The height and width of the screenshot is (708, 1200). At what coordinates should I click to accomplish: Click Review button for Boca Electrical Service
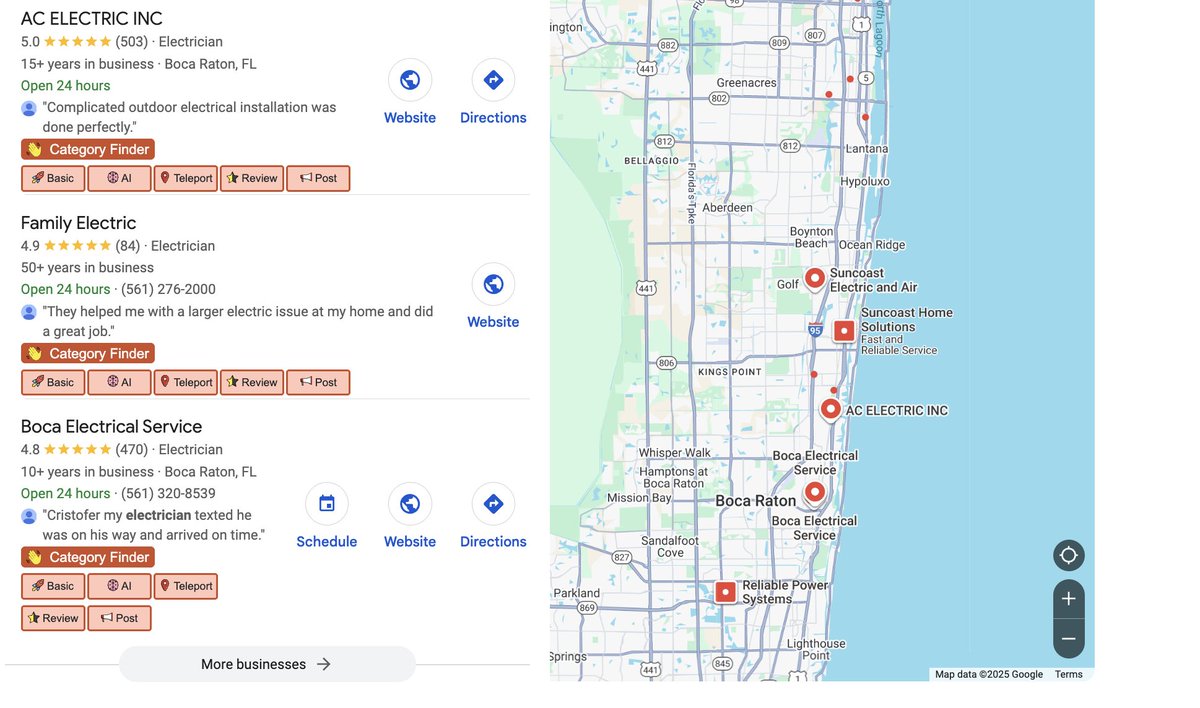click(53, 618)
